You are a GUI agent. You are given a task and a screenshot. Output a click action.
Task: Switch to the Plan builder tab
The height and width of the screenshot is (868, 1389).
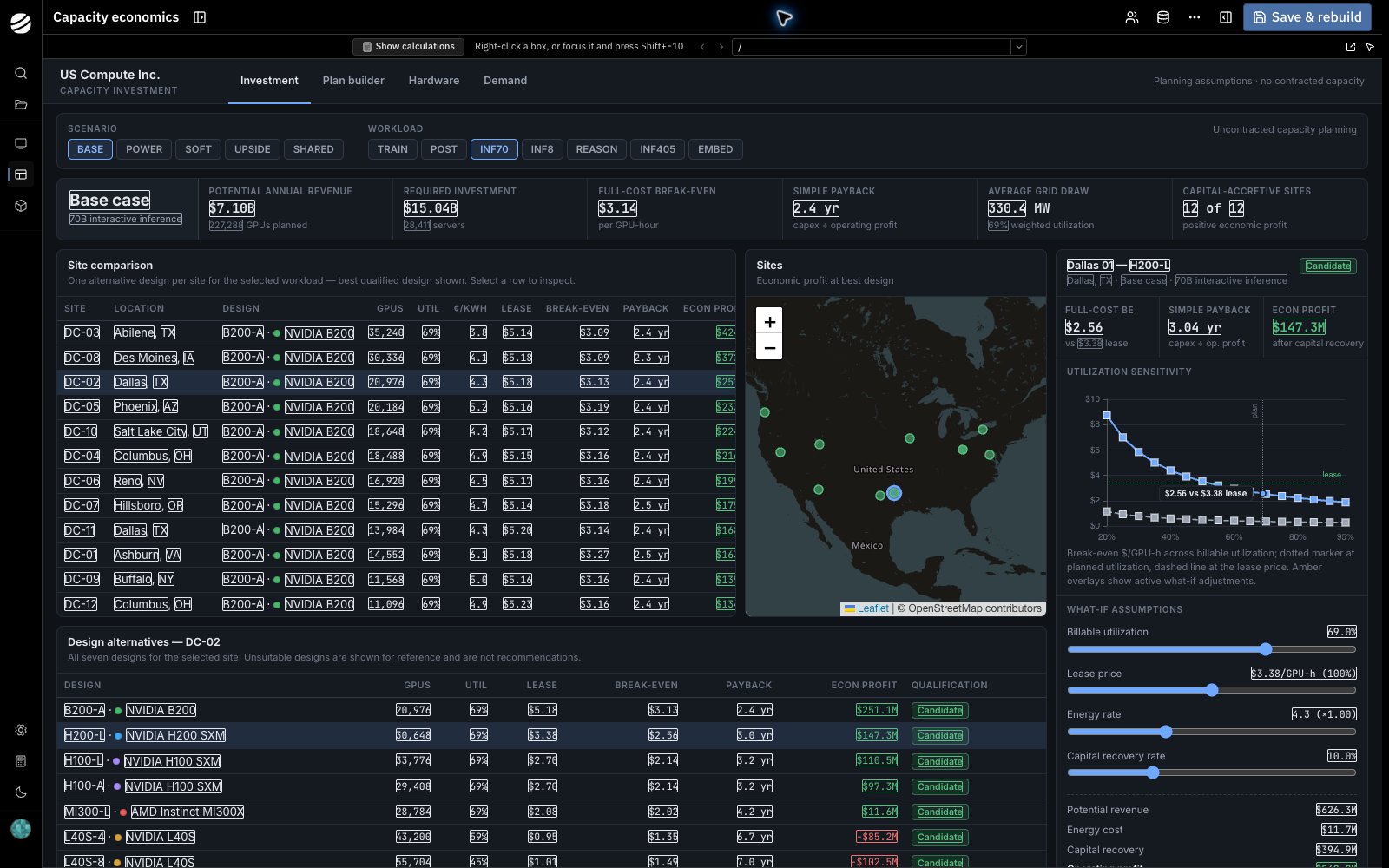click(353, 81)
